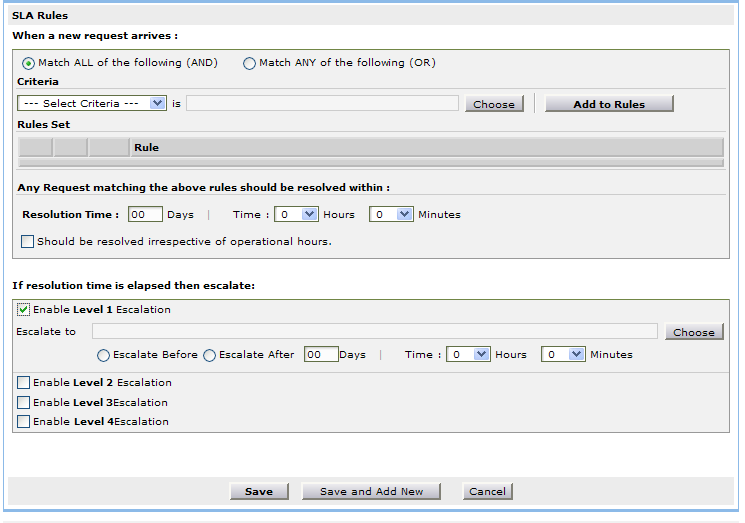The image size is (745, 523).
Task: Select Match ALL of the following (AND)
Action: [x=29, y=63]
